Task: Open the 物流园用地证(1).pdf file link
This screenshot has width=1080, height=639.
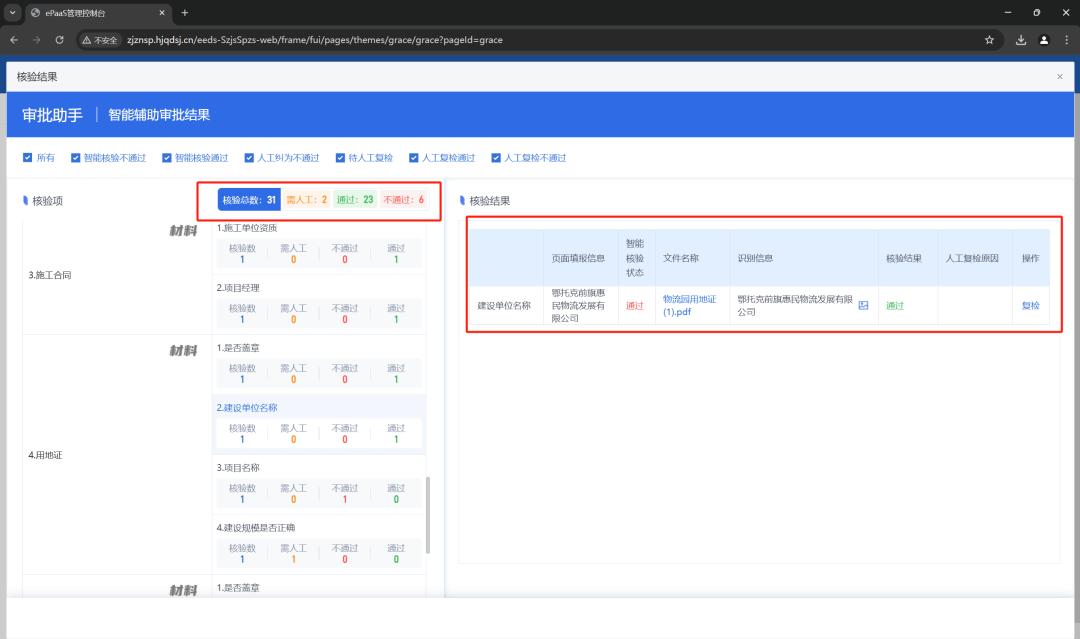Action: point(689,305)
